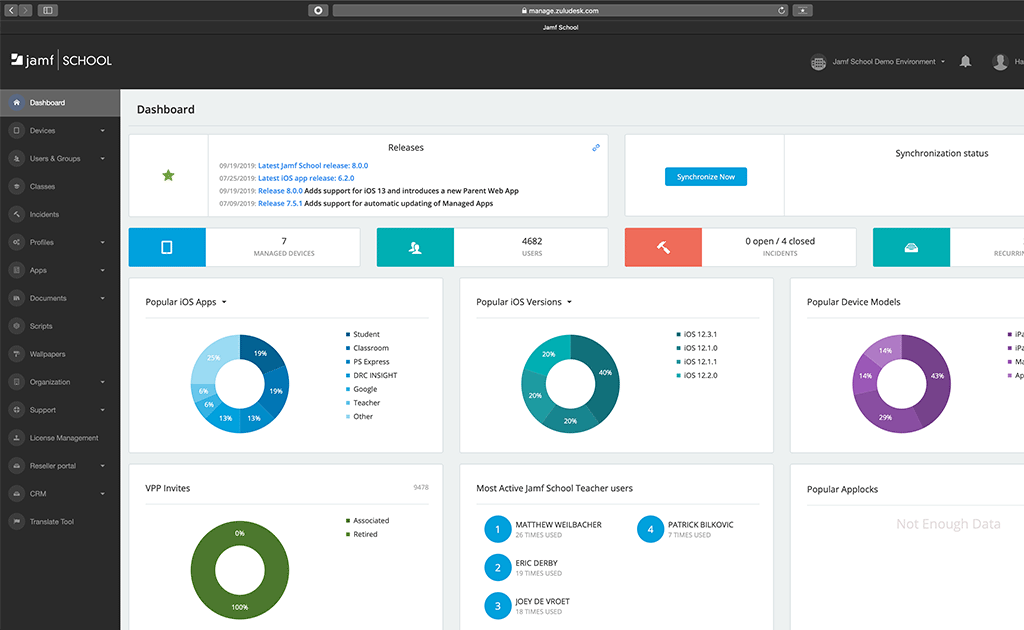Click the Apps sidebar icon
The width and height of the screenshot is (1024, 630).
coord(16,270)
